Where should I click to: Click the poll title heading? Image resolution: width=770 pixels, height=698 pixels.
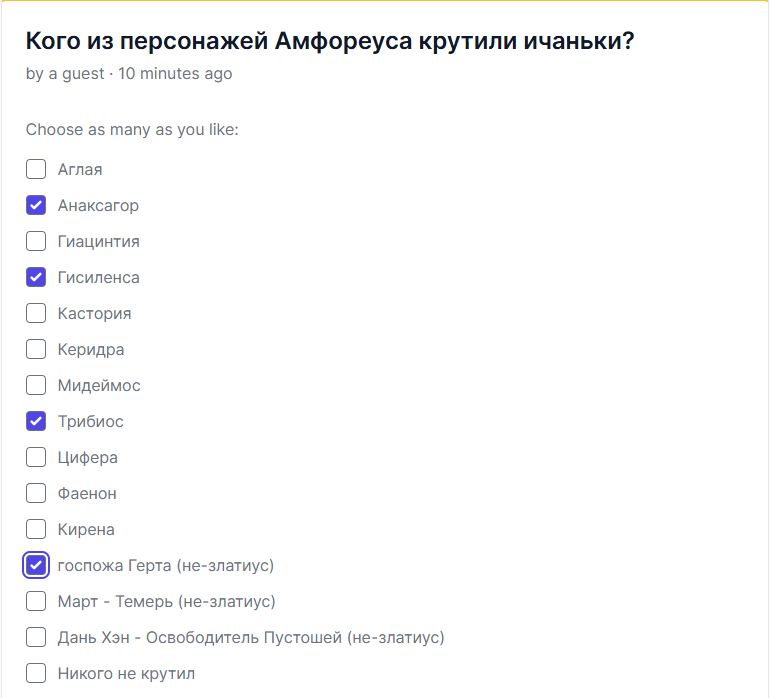(x=330, y=42)
